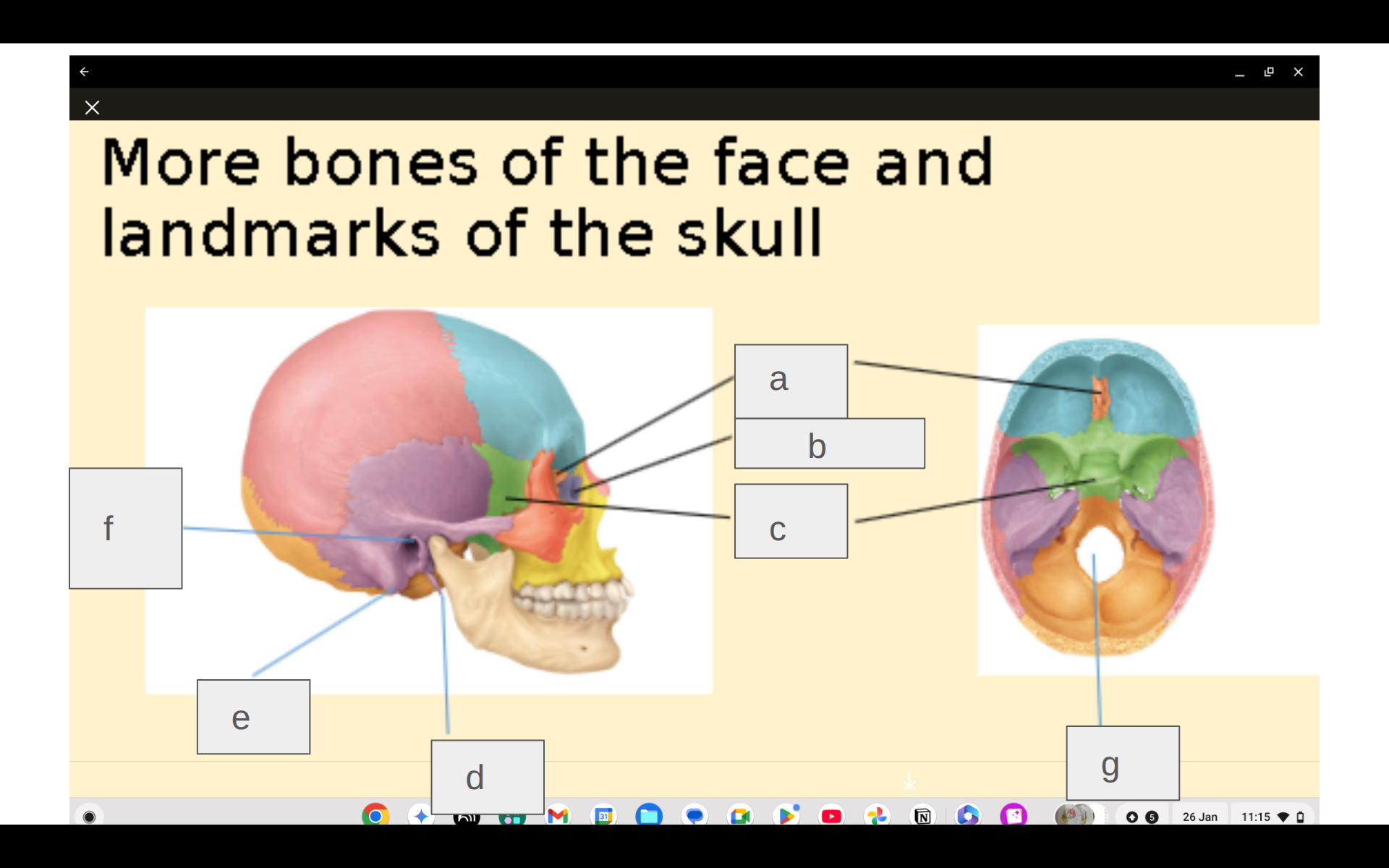1389x868 pixels.
Task: Click the download arrow below the slide
Action: pos(909,781)
